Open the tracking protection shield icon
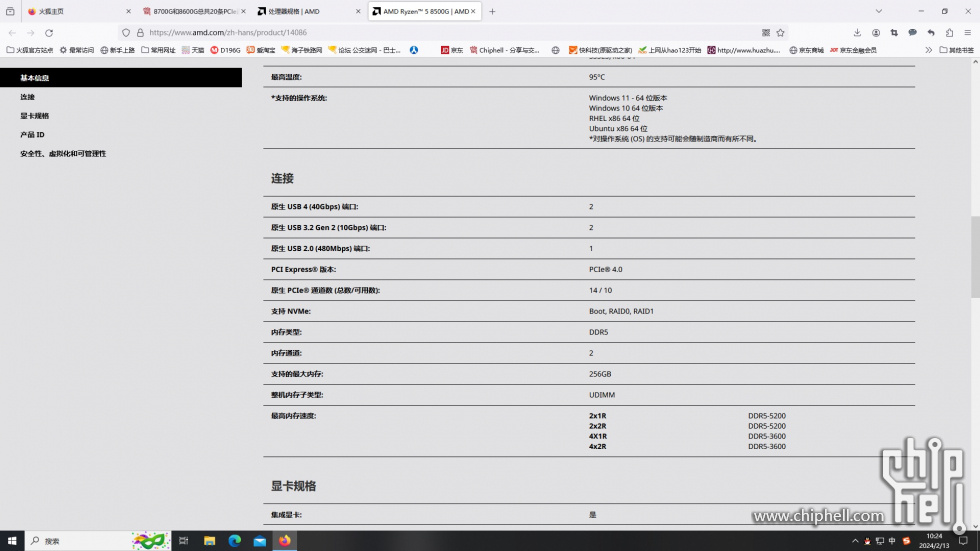 click(126, 32)
